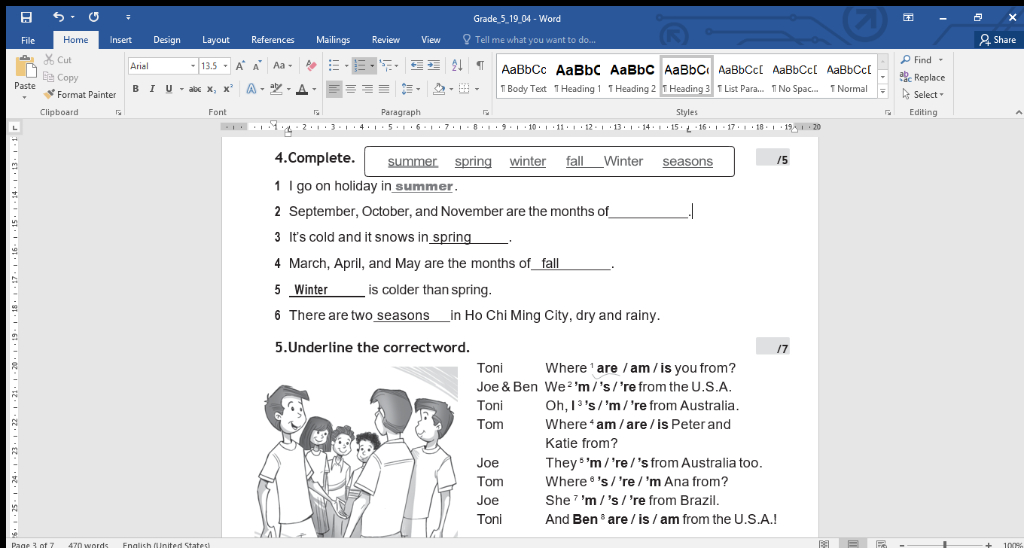Open the Select dropdown in Editing
The height and width of the screenshot is (548, 1024).
coord(923,95)
